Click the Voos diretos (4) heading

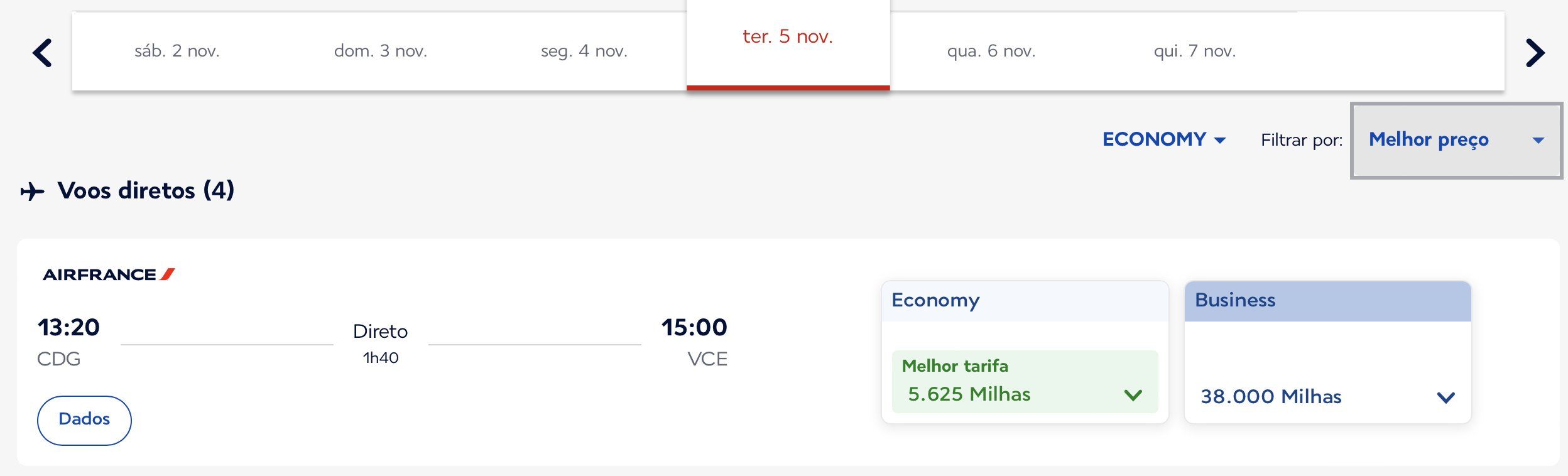[146, 190]
